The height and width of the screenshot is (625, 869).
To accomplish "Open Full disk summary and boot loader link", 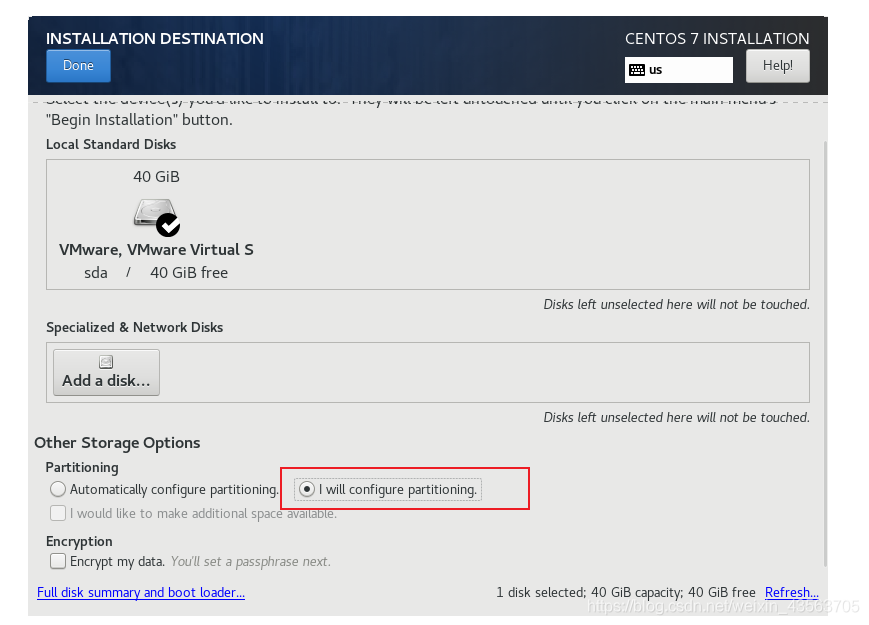I will [x=141, y=592].
